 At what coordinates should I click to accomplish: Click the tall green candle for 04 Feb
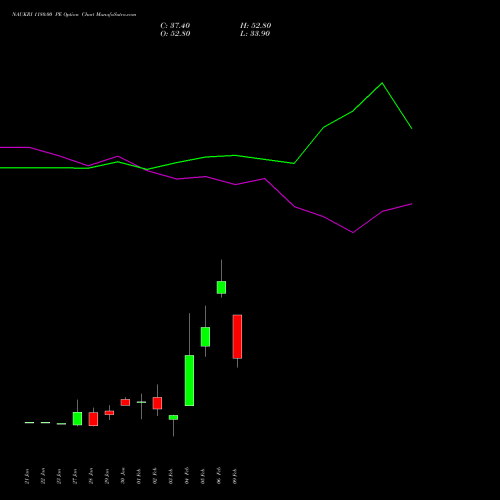(189, 380)
